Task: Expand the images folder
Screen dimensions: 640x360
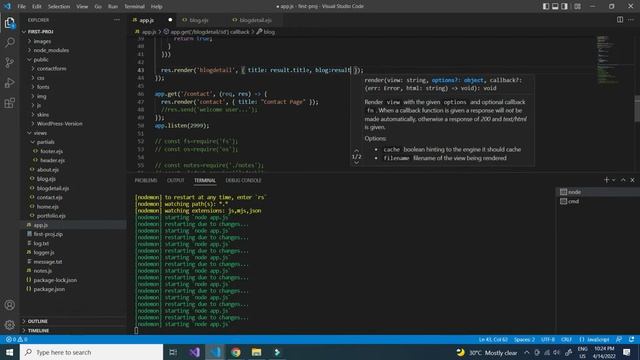Action: [73, 41]
